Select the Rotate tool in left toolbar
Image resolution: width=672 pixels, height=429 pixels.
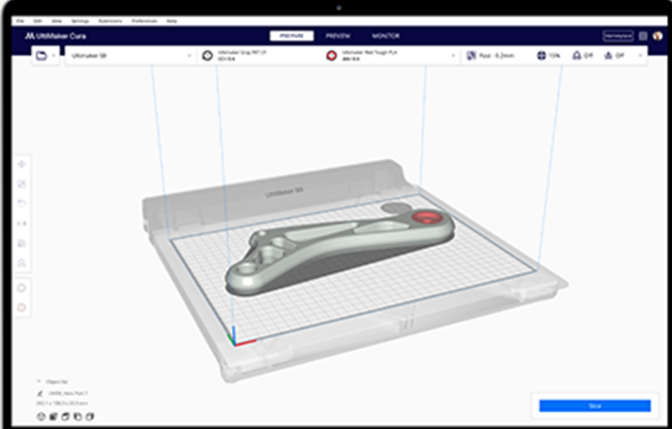pyautogui.click(x=22, y=203)
